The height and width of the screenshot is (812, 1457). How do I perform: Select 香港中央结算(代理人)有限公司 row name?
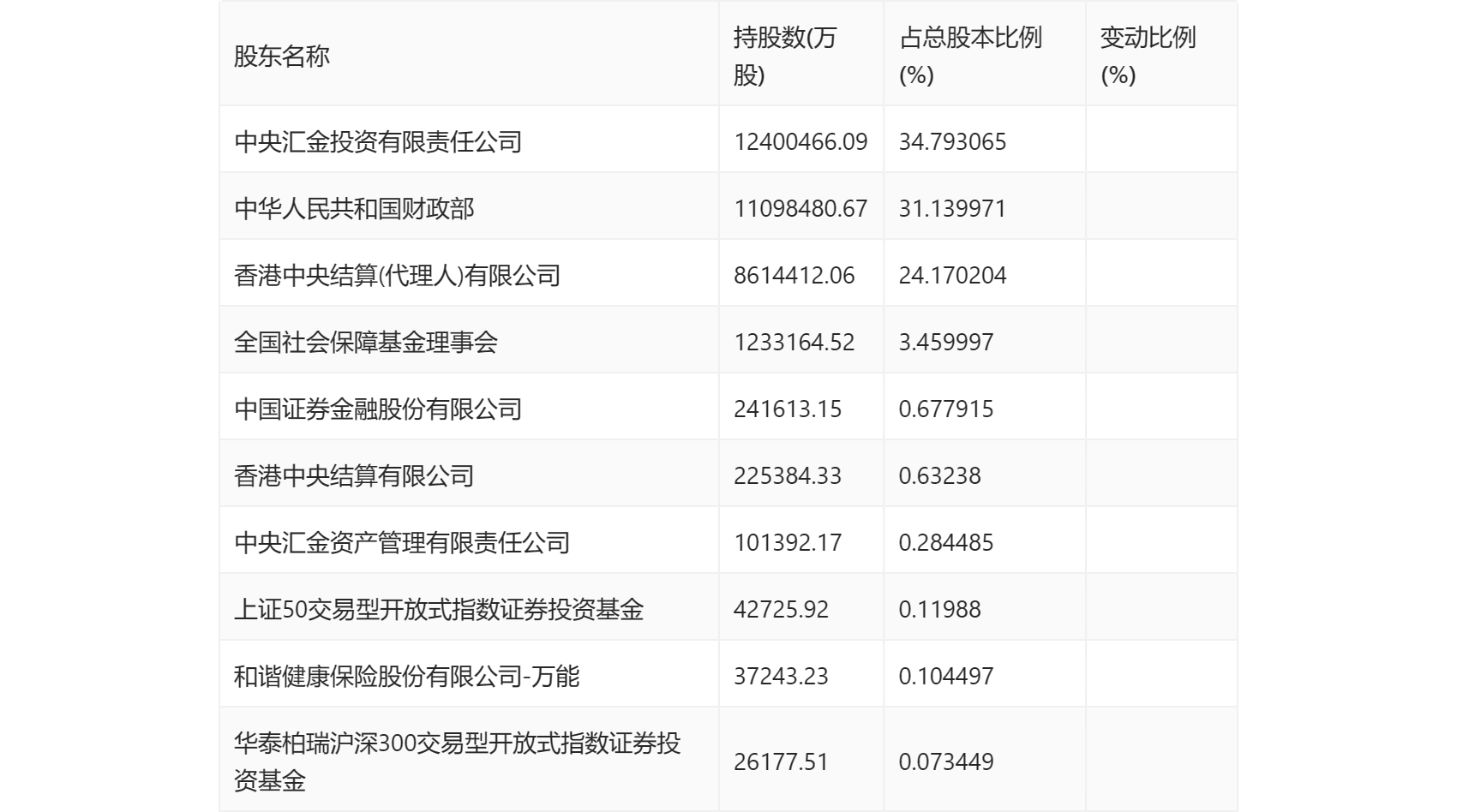click(x=398, y=275)
